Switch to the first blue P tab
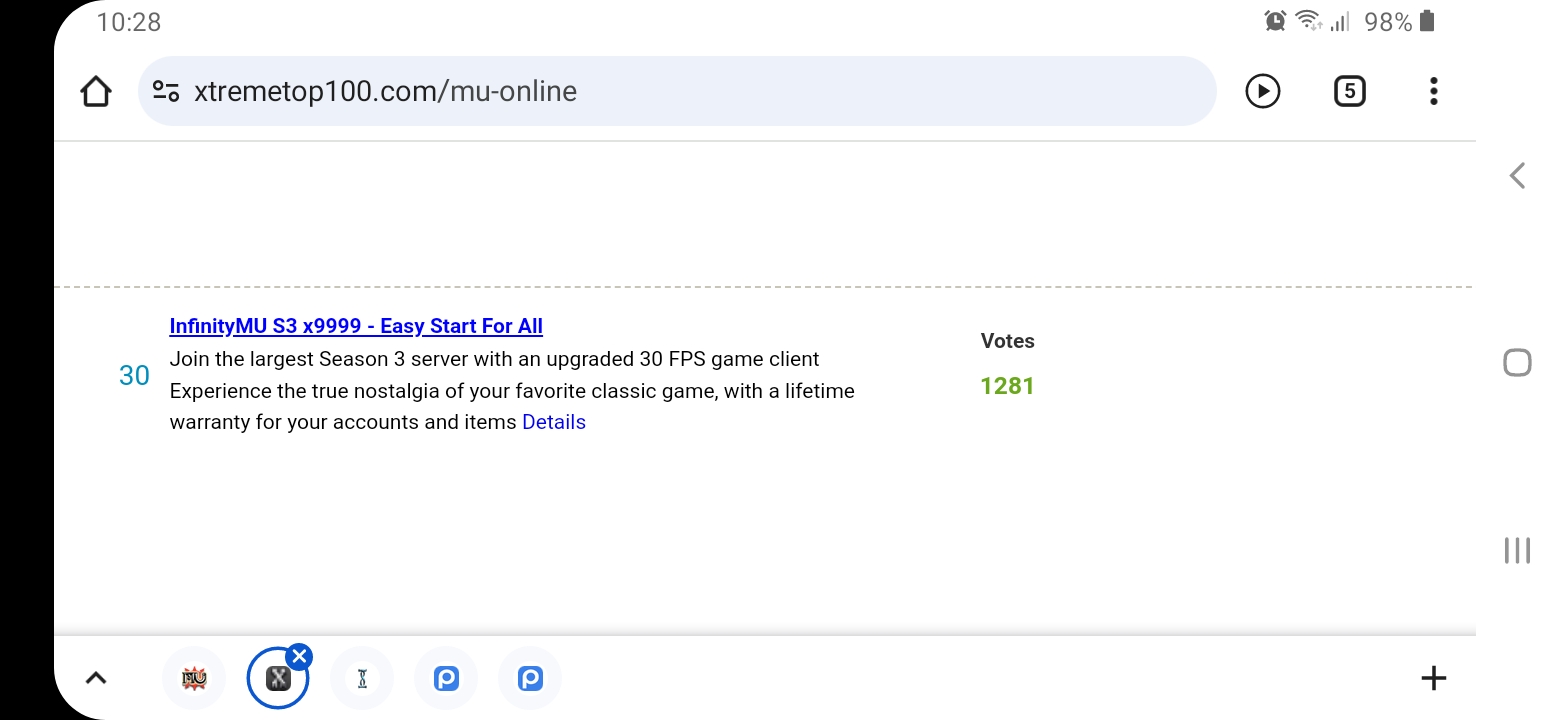 [x=446, y=678]
